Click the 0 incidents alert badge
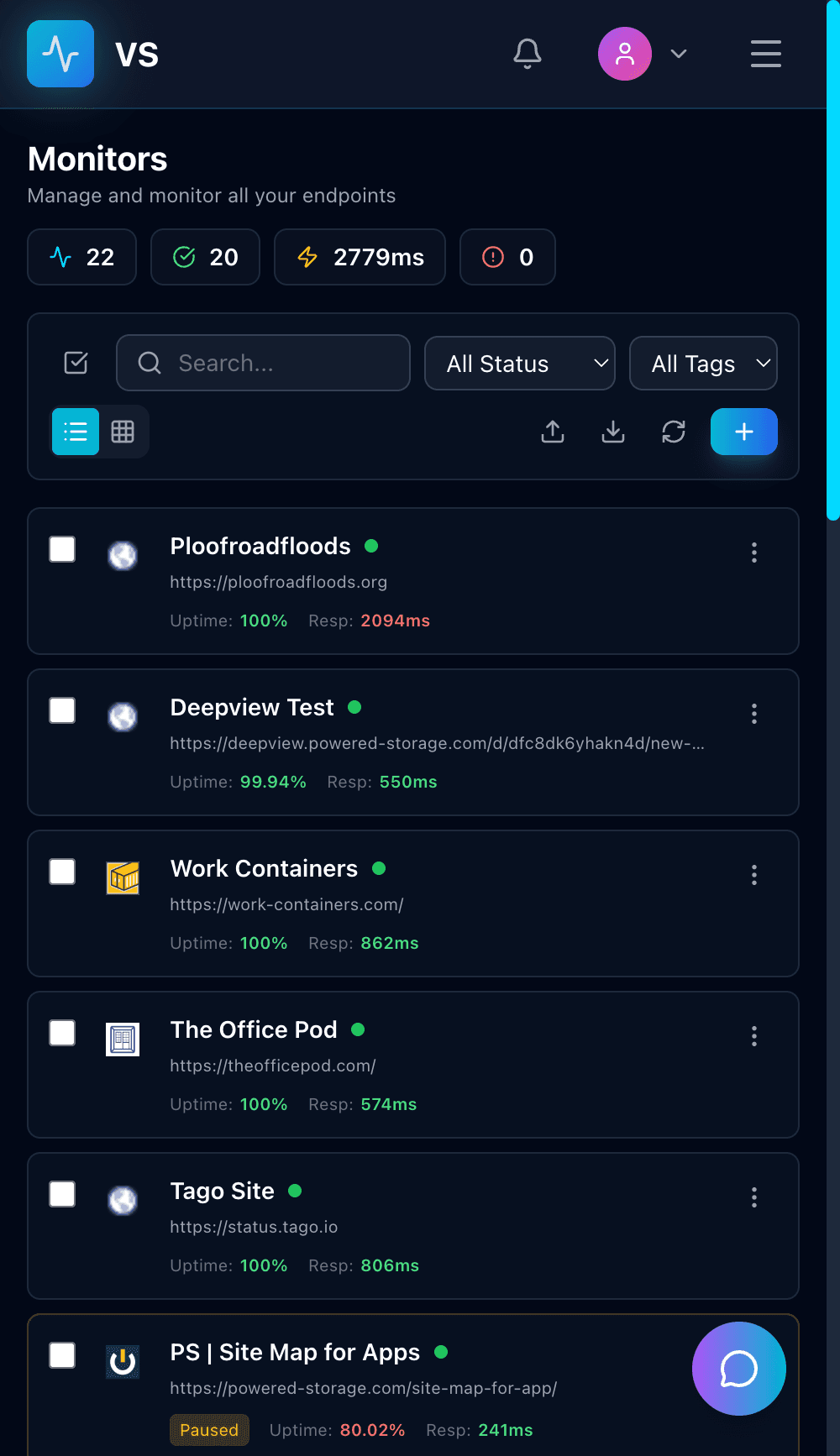The width and height of the screenshot is (840, 1456). (508, 257)
